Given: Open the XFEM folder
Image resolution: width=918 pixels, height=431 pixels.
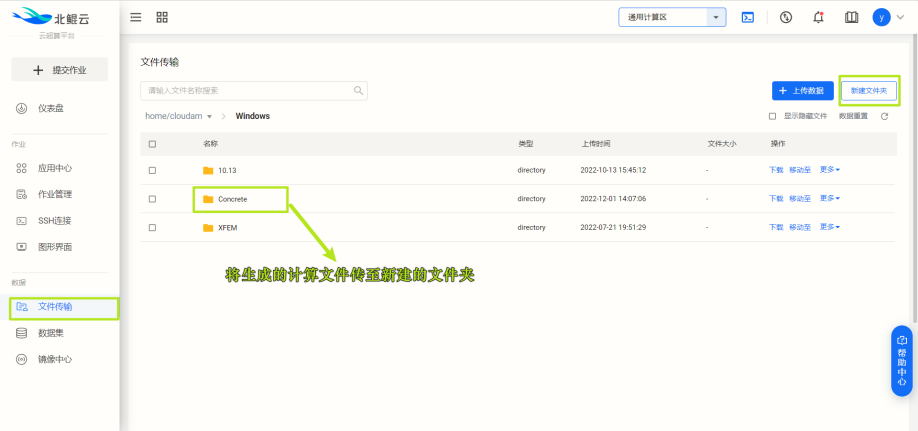Looking at the screenshot, I should (x=227, y=228).
